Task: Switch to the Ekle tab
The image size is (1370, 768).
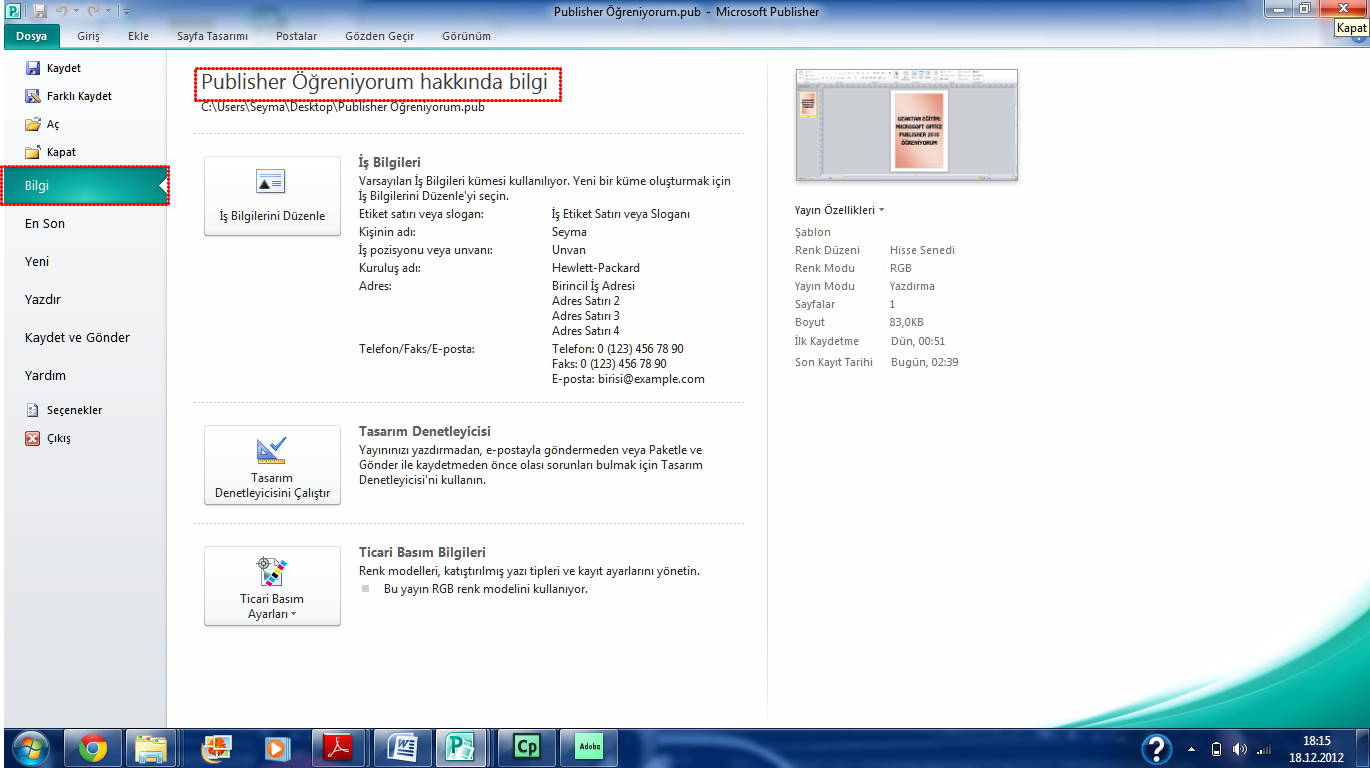Action: (x=138, y=36)
